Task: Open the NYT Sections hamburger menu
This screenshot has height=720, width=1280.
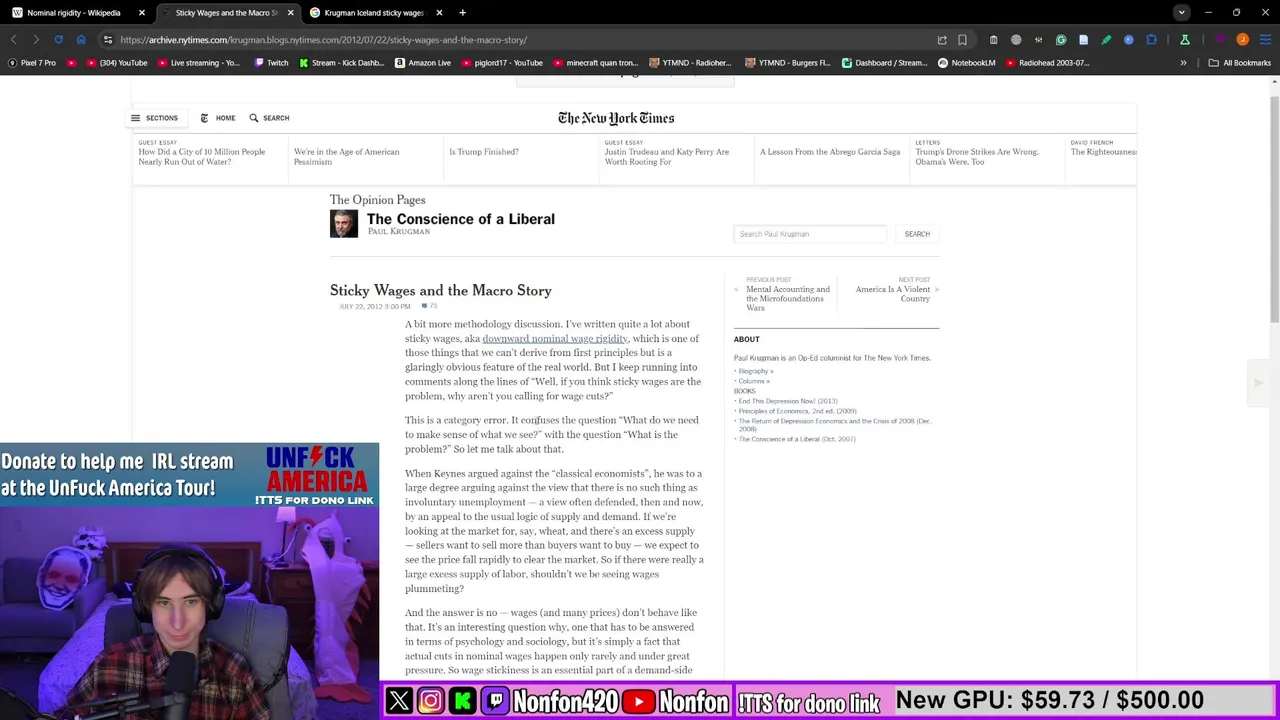Action: pyautogui.click(x=154, y=118)
